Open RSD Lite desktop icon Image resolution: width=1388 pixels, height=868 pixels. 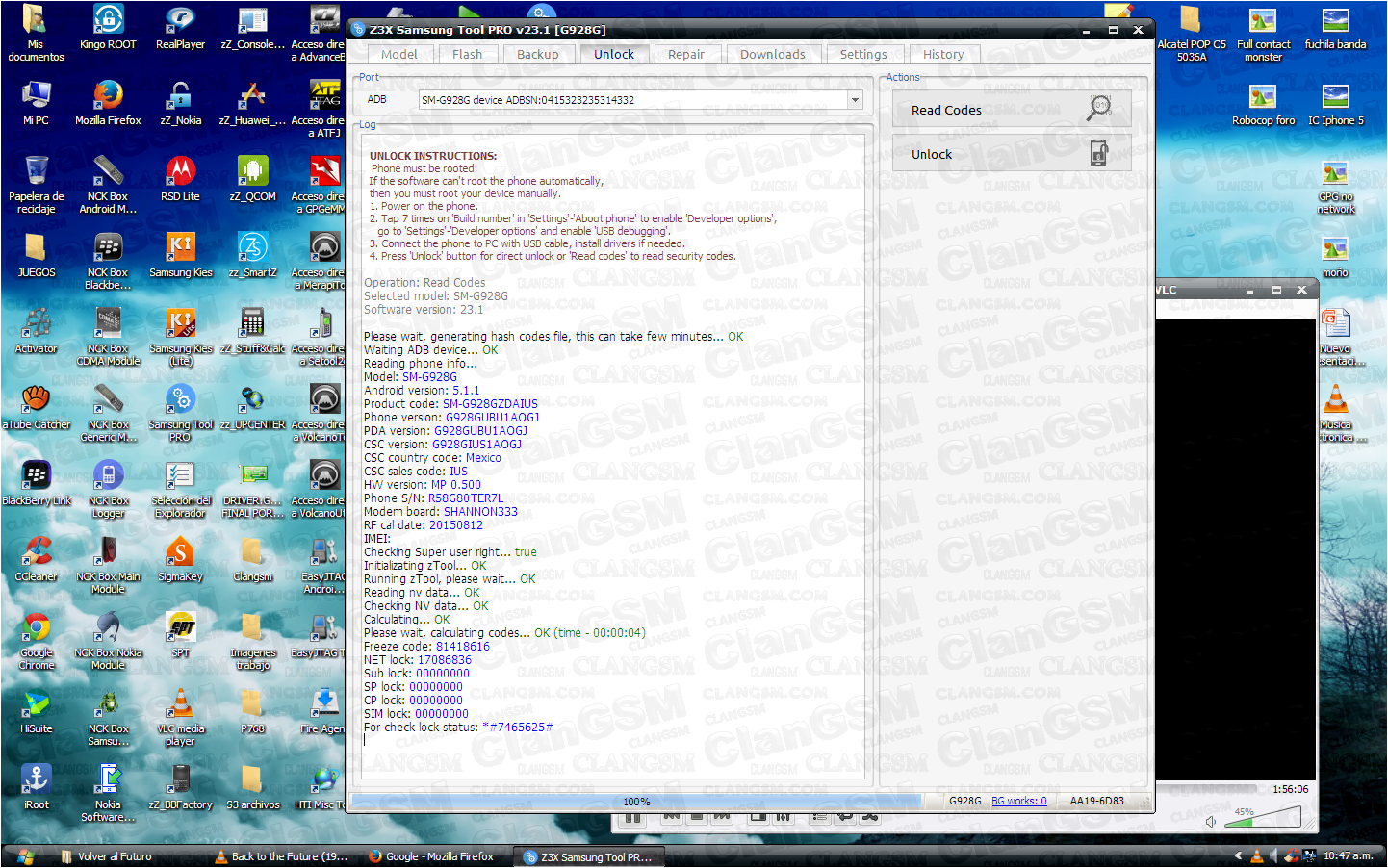180,179
